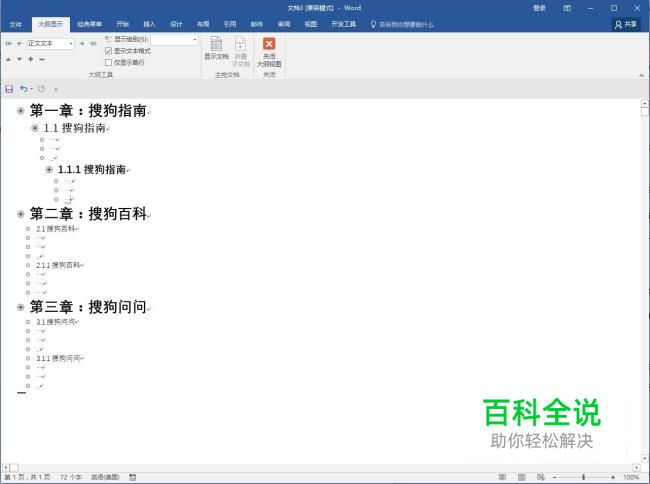Viewport: 650px width, 484px height.
Task: Expand selected outline item plus icon
Action: (30, 59)
